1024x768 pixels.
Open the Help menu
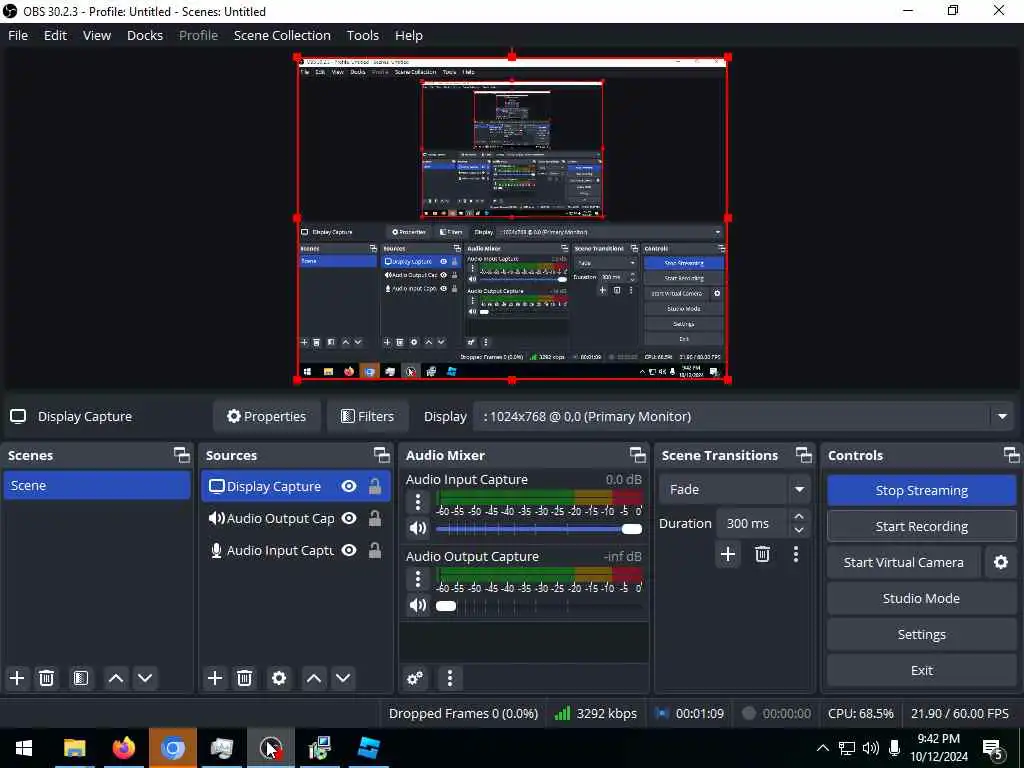point(409,35)
